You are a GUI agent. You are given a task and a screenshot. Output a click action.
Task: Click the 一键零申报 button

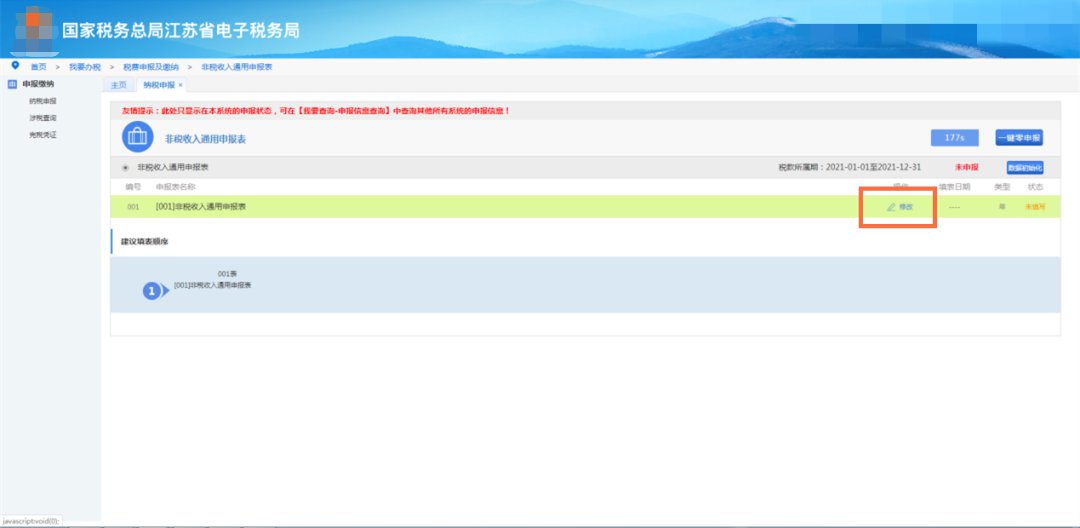pos(1019,138)
